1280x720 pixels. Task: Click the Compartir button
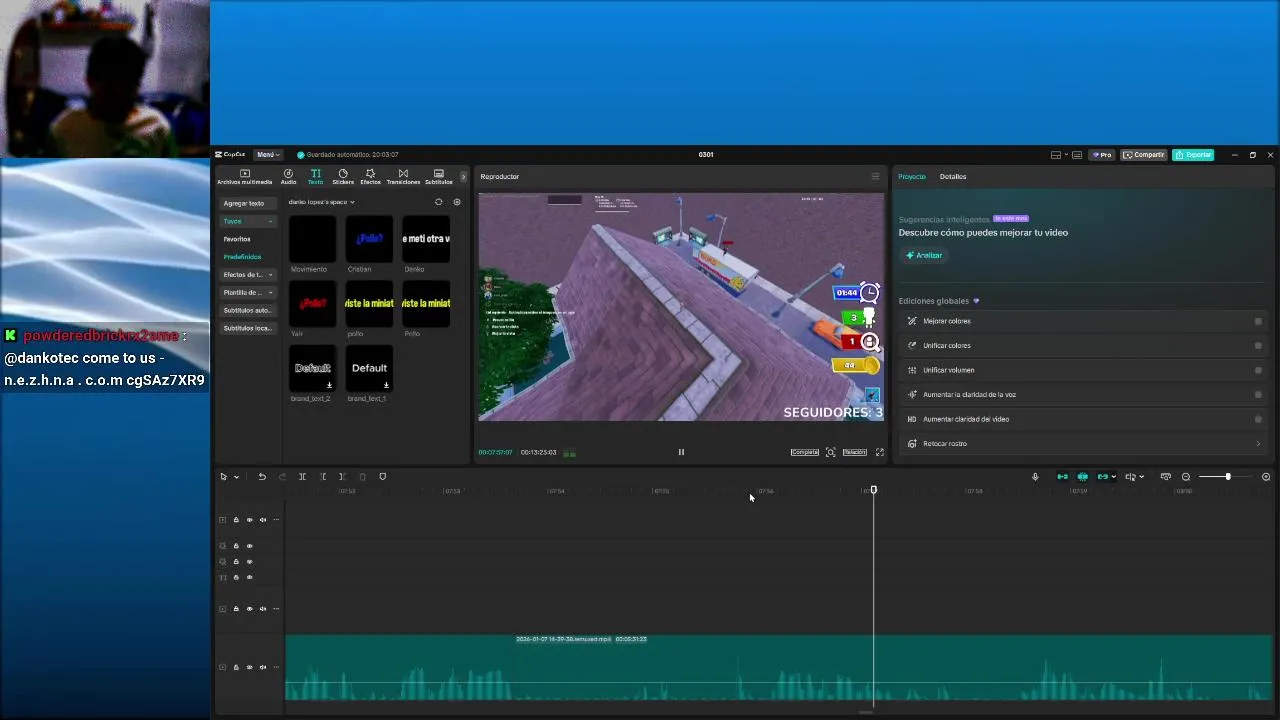[x=1143, y=155]
